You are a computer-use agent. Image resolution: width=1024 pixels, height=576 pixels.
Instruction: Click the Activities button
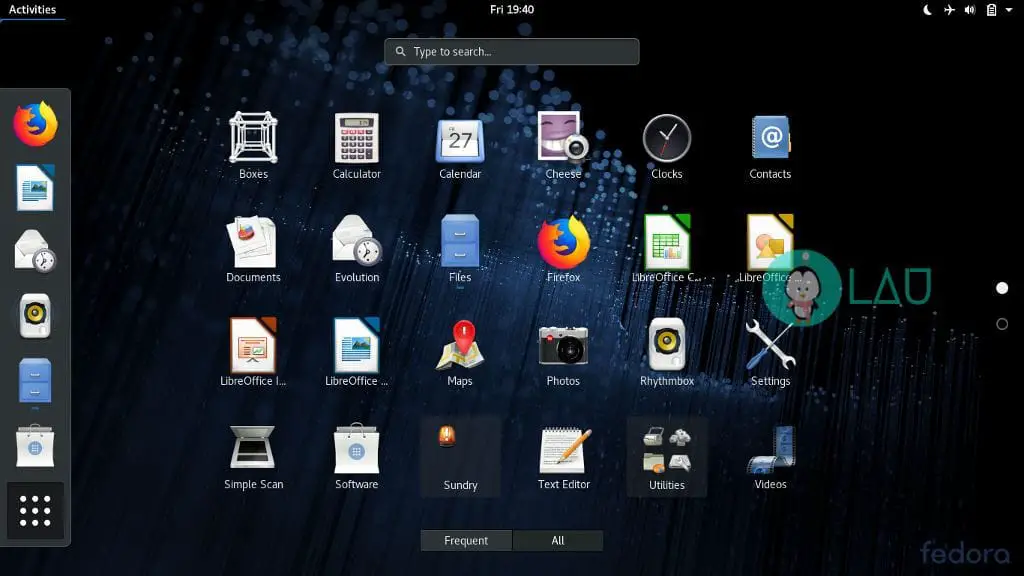point(32,9)
